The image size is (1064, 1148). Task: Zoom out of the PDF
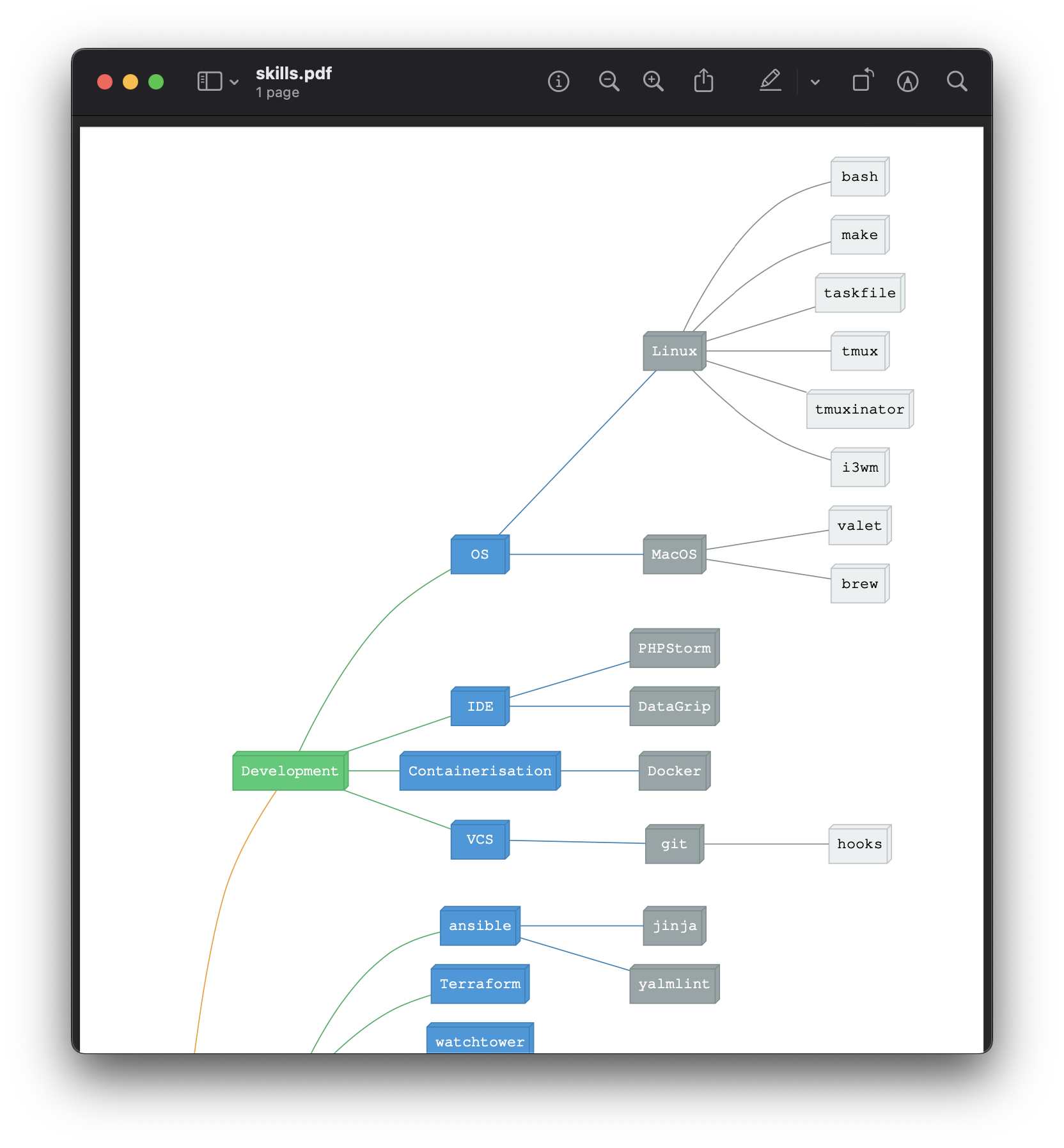pyautogui.click(x=609, y=81)
